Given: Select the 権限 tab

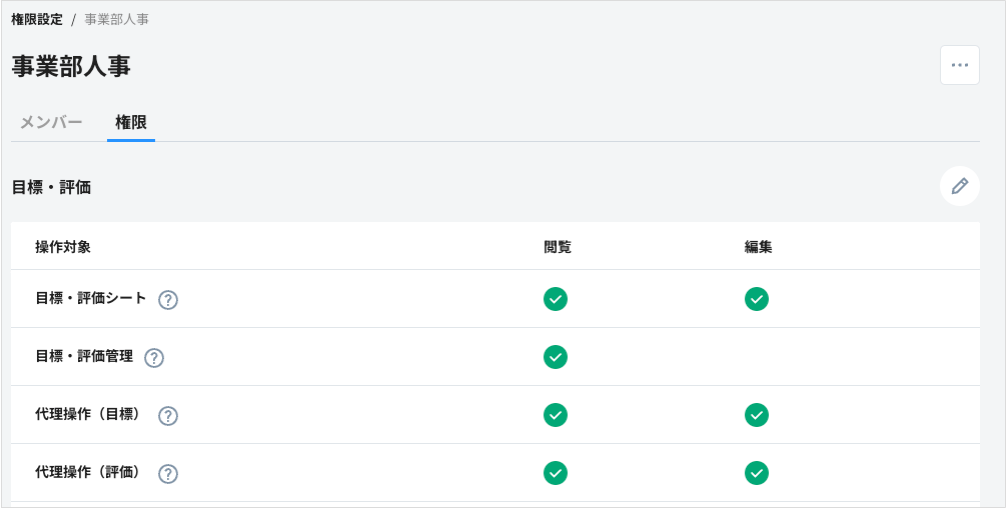Looking at the screenshot, I should [x=131, y=122].
